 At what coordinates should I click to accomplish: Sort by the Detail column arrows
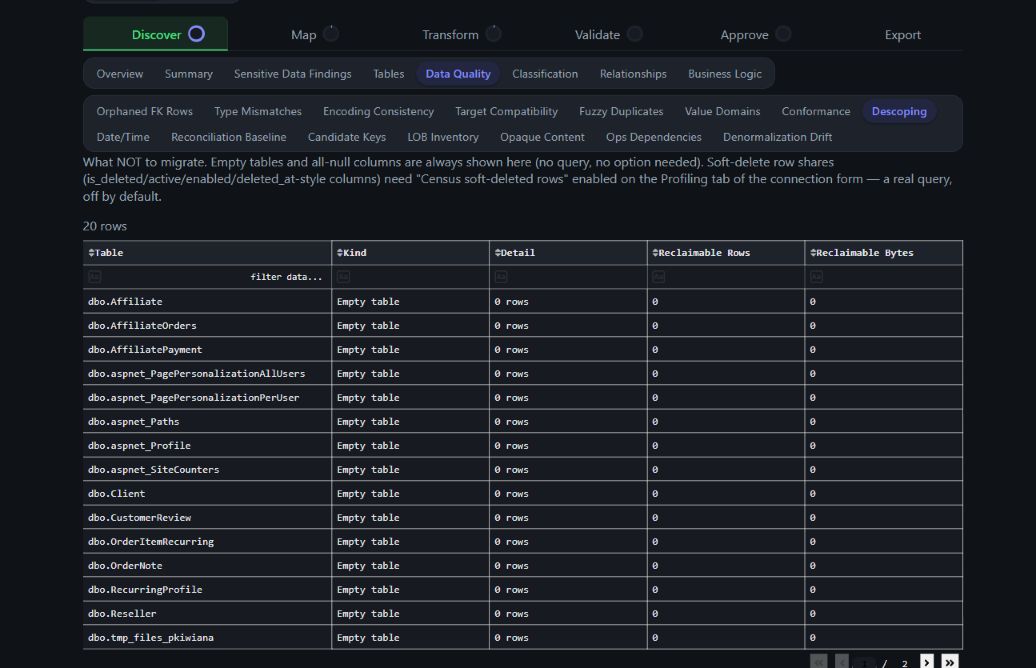[x=498, y=252]
